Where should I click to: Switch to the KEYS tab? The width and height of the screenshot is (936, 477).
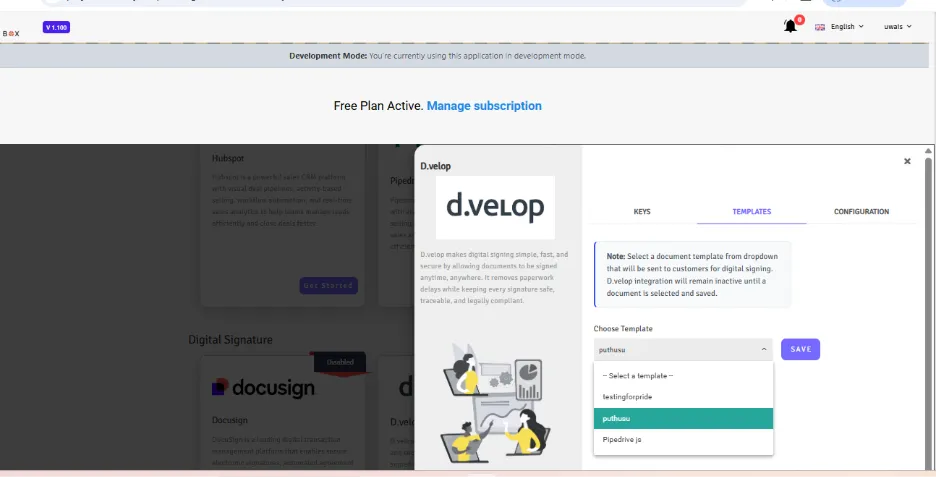[x=642, y=211]
